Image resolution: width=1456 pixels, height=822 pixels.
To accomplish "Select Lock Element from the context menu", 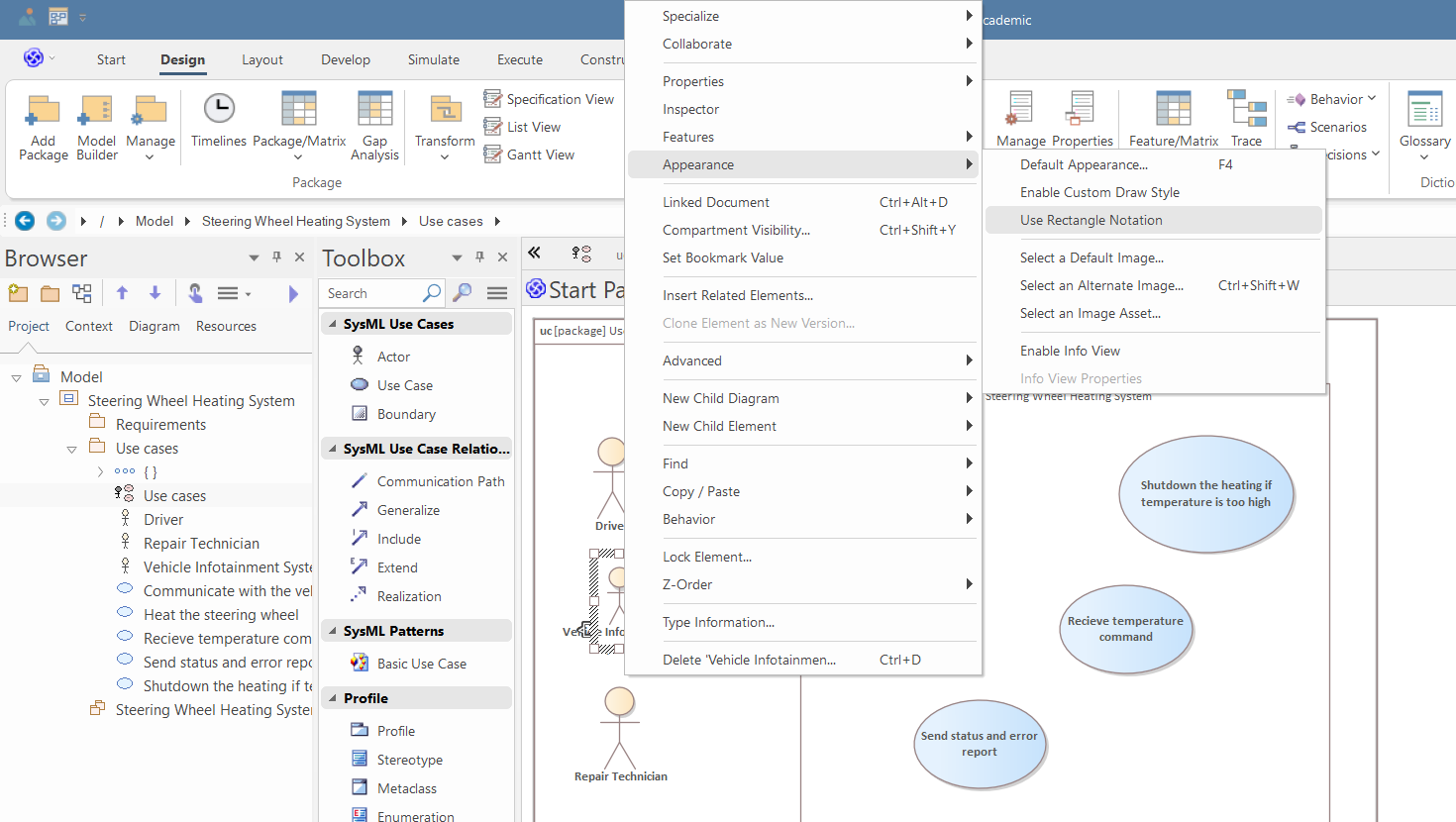I will (x=803, y=557).
